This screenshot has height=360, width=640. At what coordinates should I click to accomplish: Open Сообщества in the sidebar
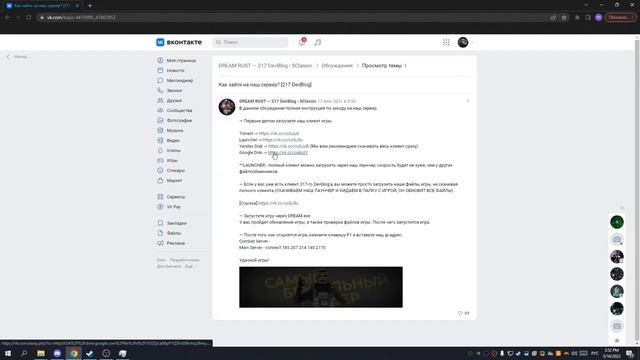coord(179,110)
